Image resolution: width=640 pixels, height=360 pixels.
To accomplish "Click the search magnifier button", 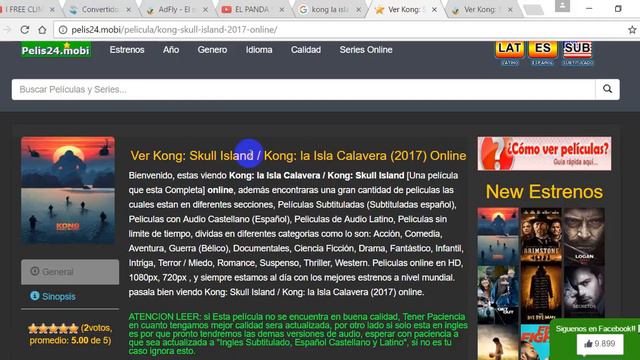I will coord(607,89).
